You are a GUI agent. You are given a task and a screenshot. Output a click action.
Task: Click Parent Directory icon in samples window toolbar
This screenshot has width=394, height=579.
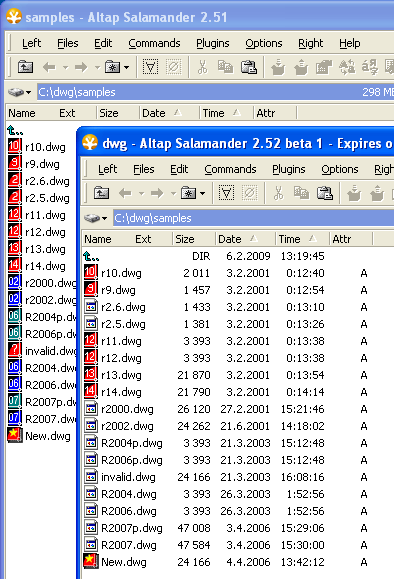[25, 67]
